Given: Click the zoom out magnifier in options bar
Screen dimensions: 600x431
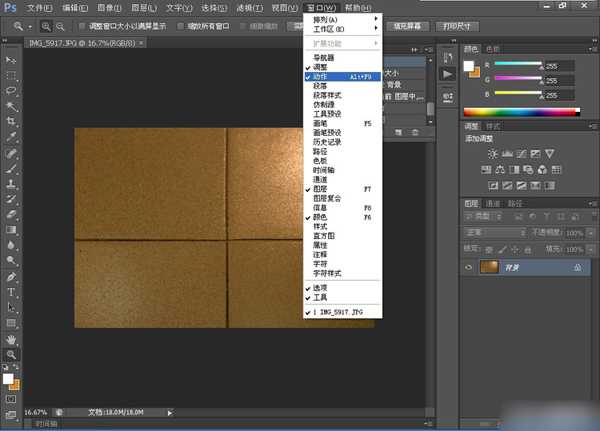Looking at the screenshot, I should coord(61,25).
